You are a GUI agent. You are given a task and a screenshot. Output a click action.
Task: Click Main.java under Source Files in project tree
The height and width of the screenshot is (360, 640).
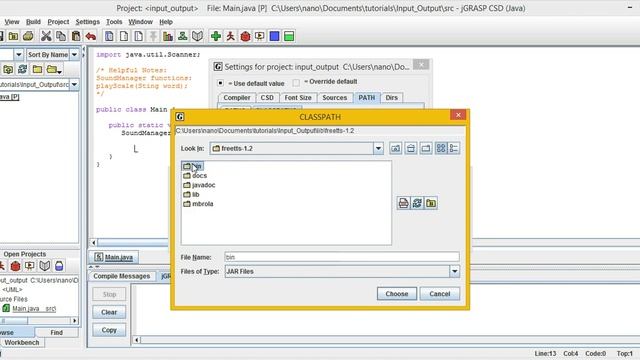coord(29,309)
